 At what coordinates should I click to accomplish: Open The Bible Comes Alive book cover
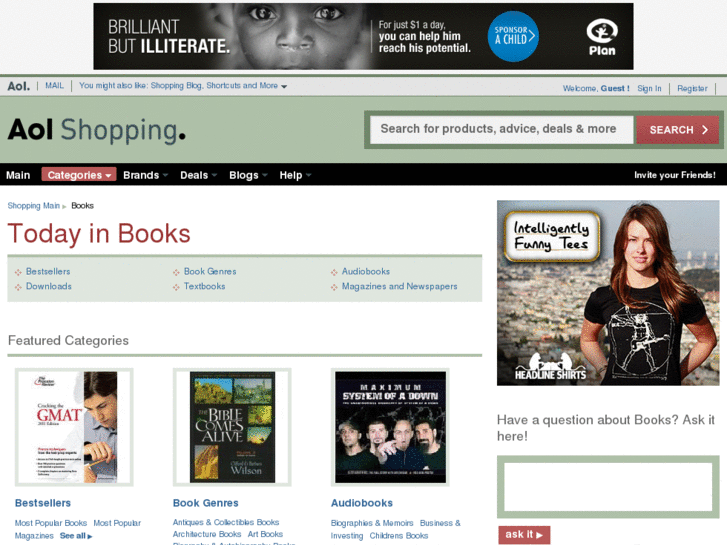point(232,427)
